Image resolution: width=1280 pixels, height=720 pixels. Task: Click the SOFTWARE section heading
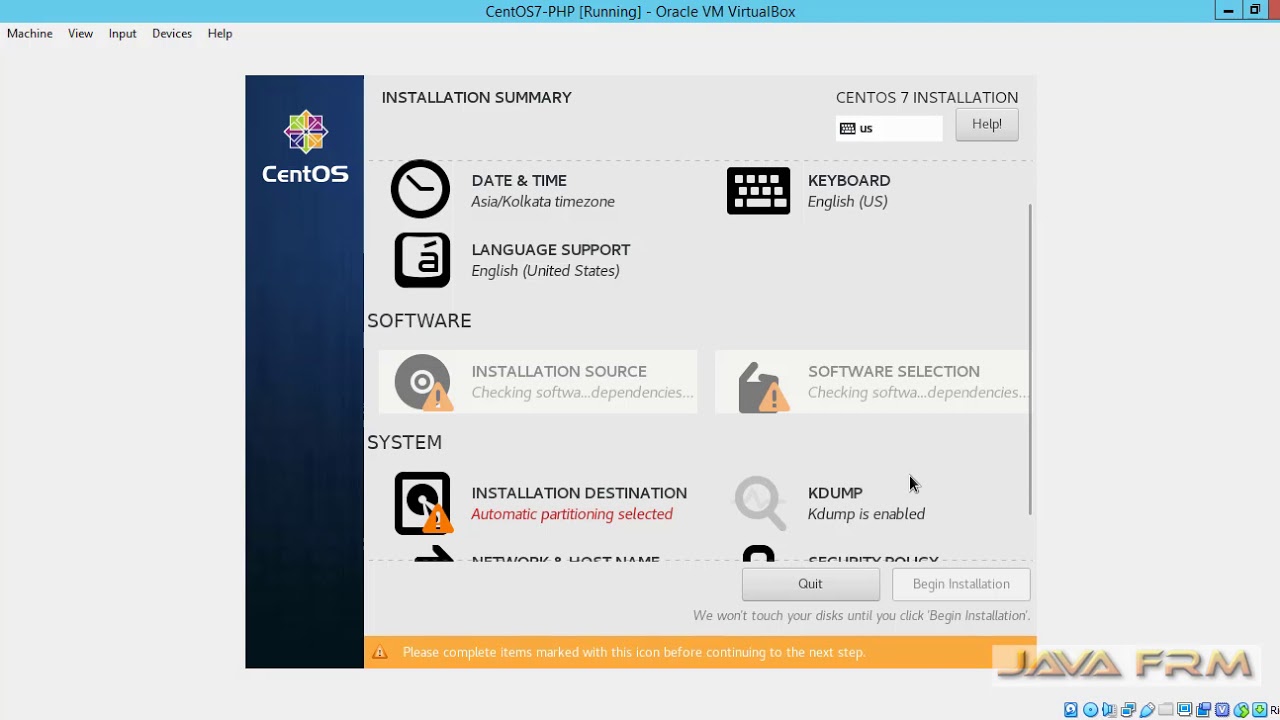(419, 320)
